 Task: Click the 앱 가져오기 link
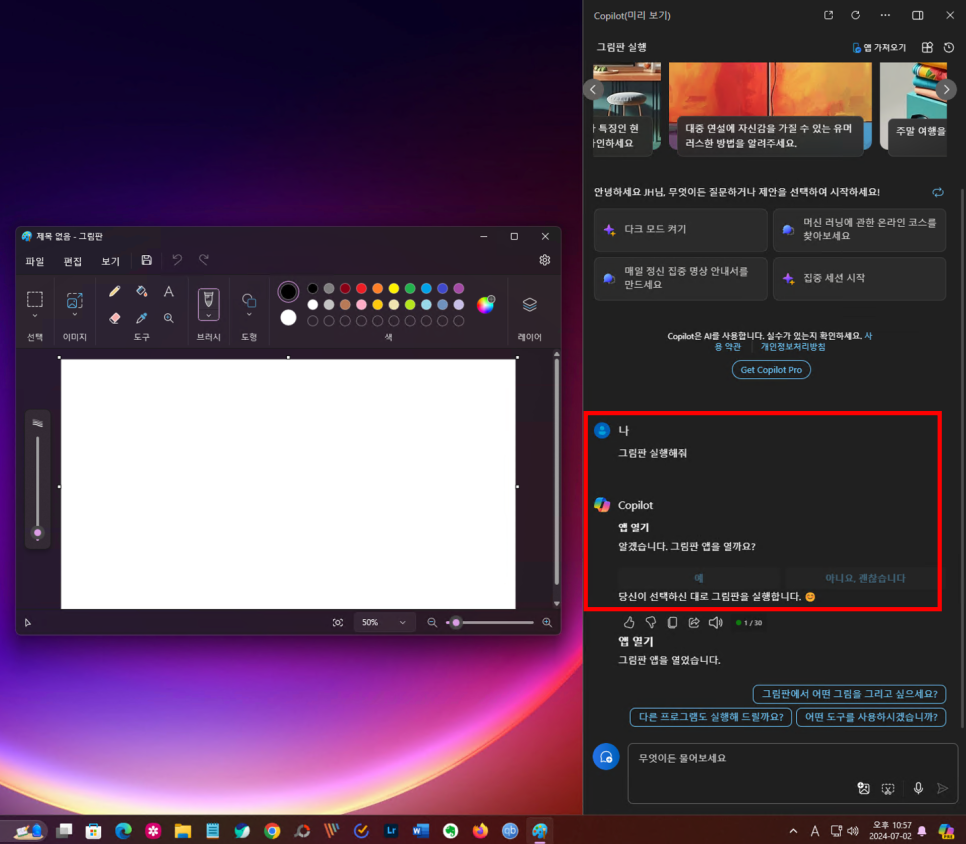point(879,47)
